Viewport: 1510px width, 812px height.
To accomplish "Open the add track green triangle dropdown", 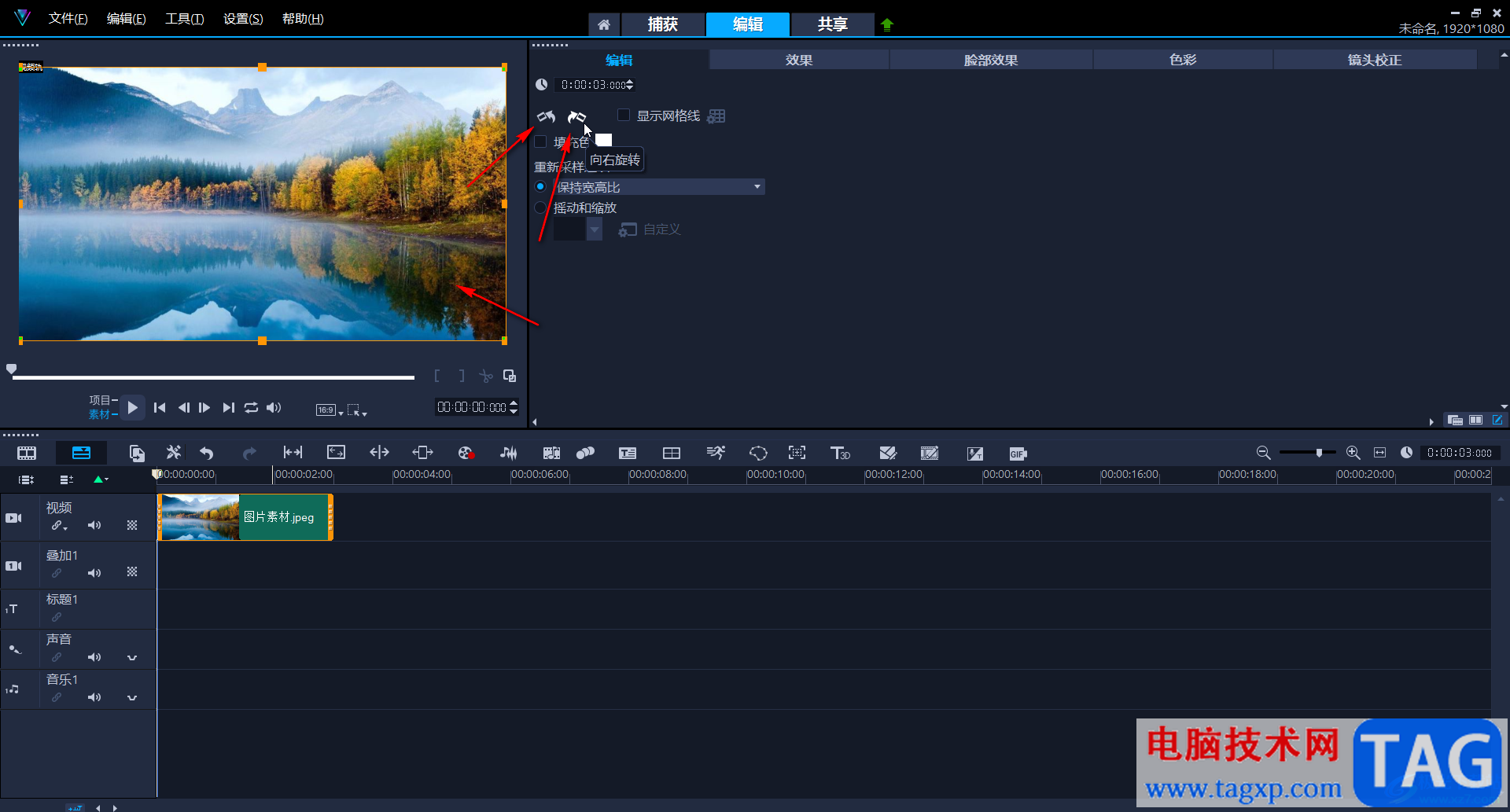I will [x=101, y=479].
